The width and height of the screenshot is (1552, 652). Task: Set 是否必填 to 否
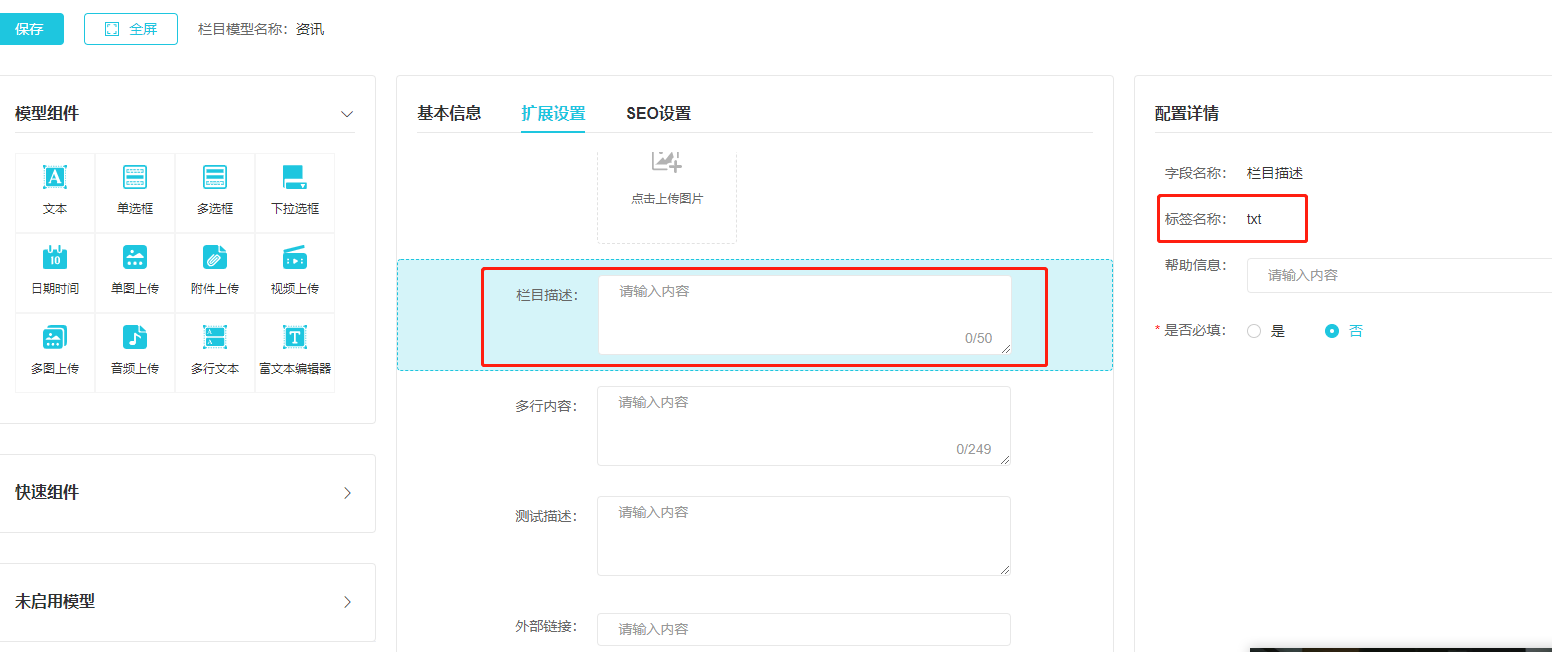click(x=1332, y=331)
